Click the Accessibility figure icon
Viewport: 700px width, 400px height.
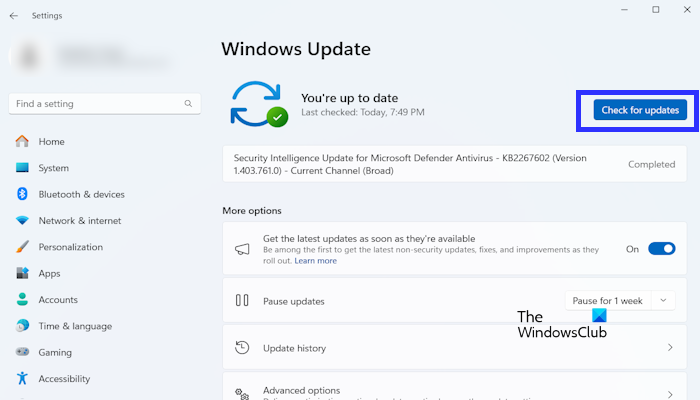pos(22,378)
